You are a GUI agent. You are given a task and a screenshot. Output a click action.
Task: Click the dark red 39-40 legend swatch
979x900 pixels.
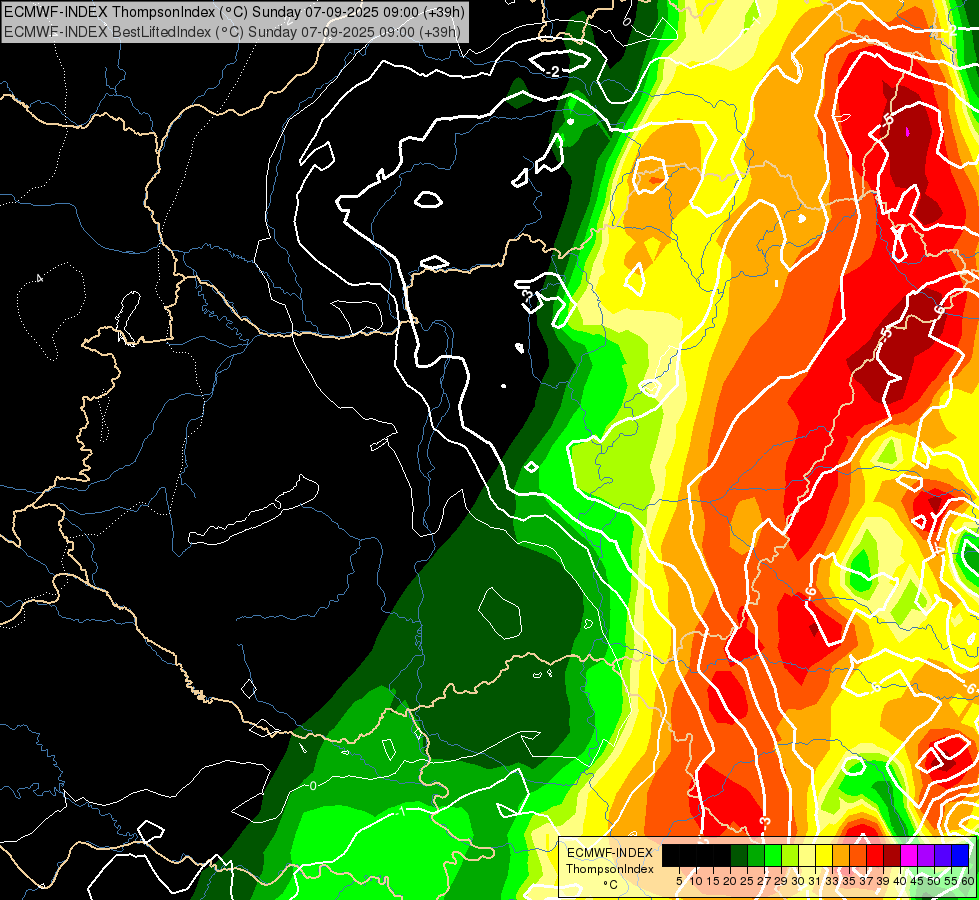pyautogui.click(x=892, y=855)
